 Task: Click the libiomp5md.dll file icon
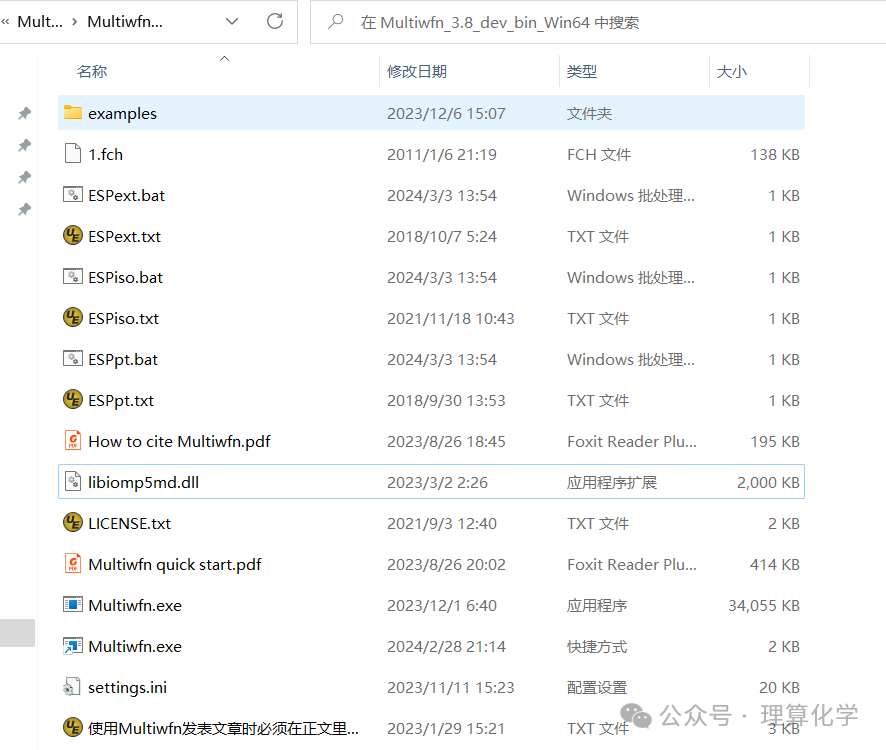coord(72,482)
